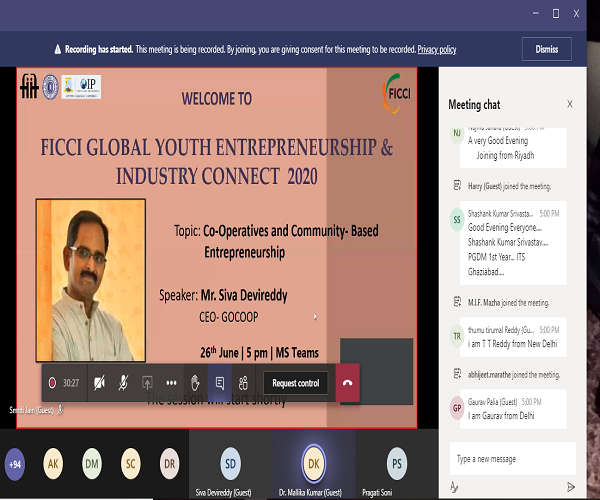600x500 pixels.
Task: Type a new message field
Action: (513, 458)
